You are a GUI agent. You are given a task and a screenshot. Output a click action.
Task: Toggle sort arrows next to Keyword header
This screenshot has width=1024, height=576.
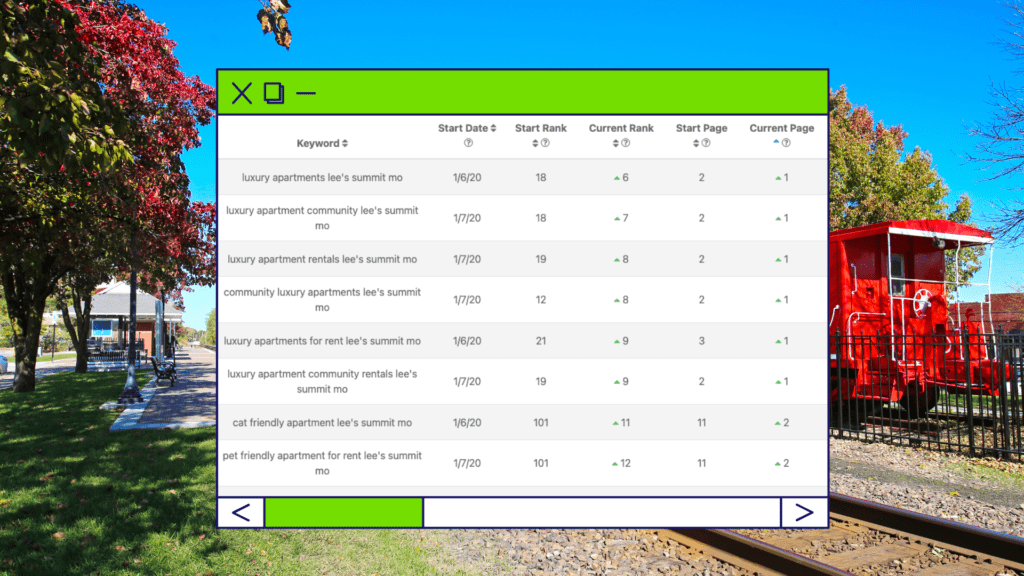tap(345, 144)
